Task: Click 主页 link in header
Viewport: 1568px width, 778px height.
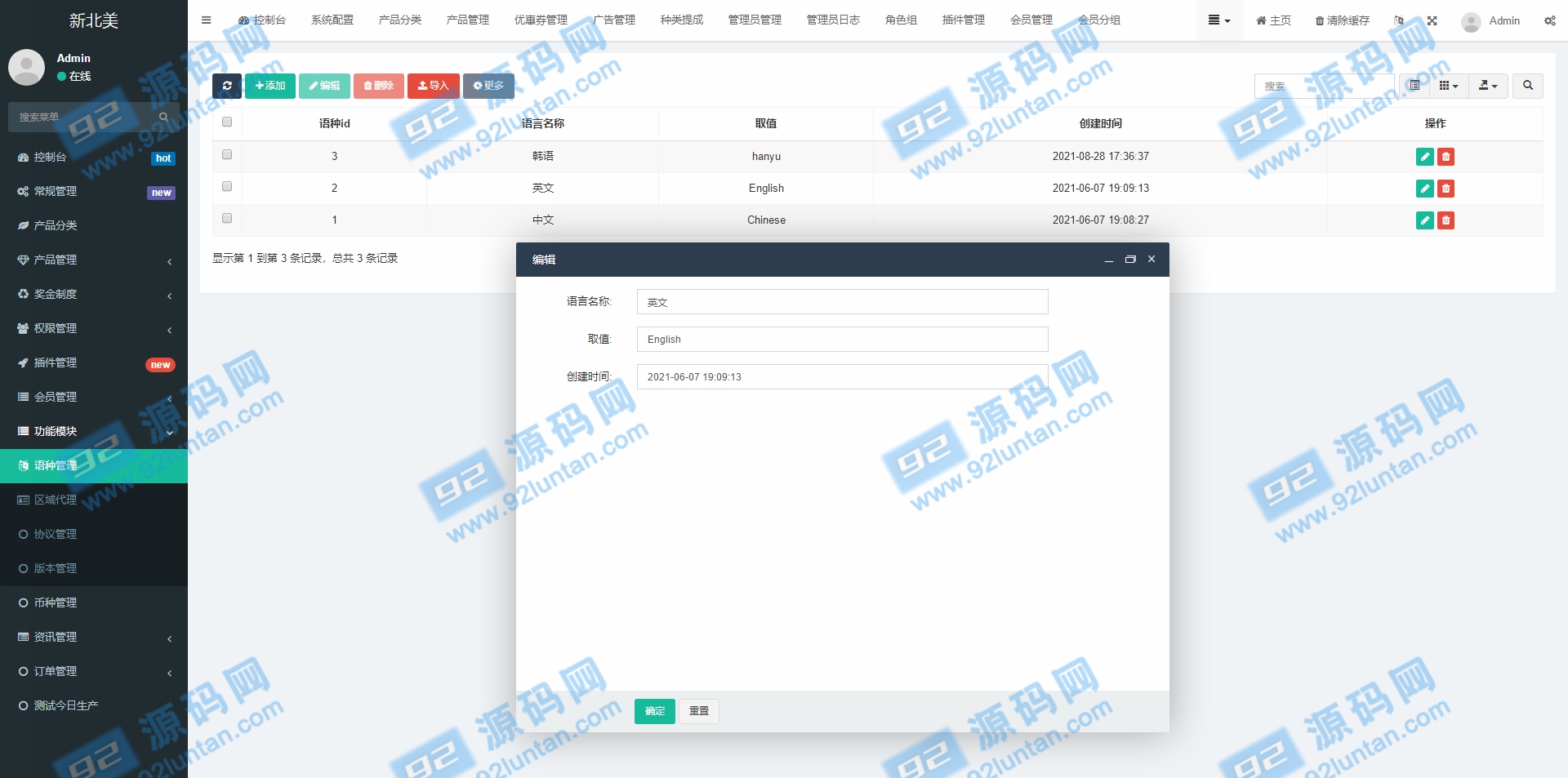Action: click(x=1273, y=20)
